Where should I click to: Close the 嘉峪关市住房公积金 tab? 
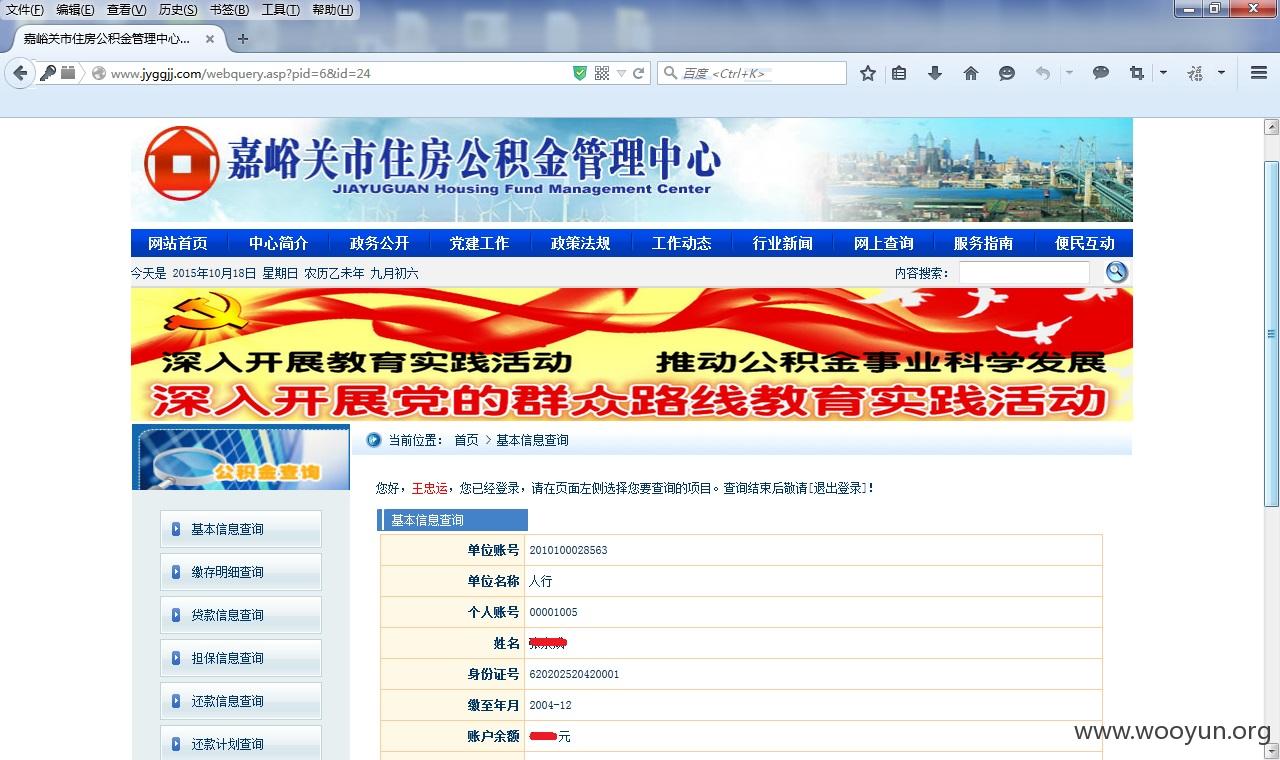pos(210,39)
